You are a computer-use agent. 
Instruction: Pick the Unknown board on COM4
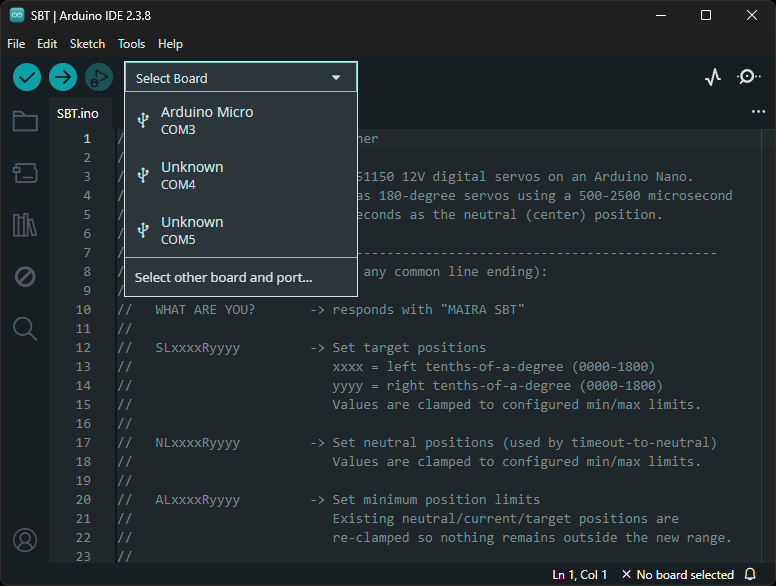(192, 175)
